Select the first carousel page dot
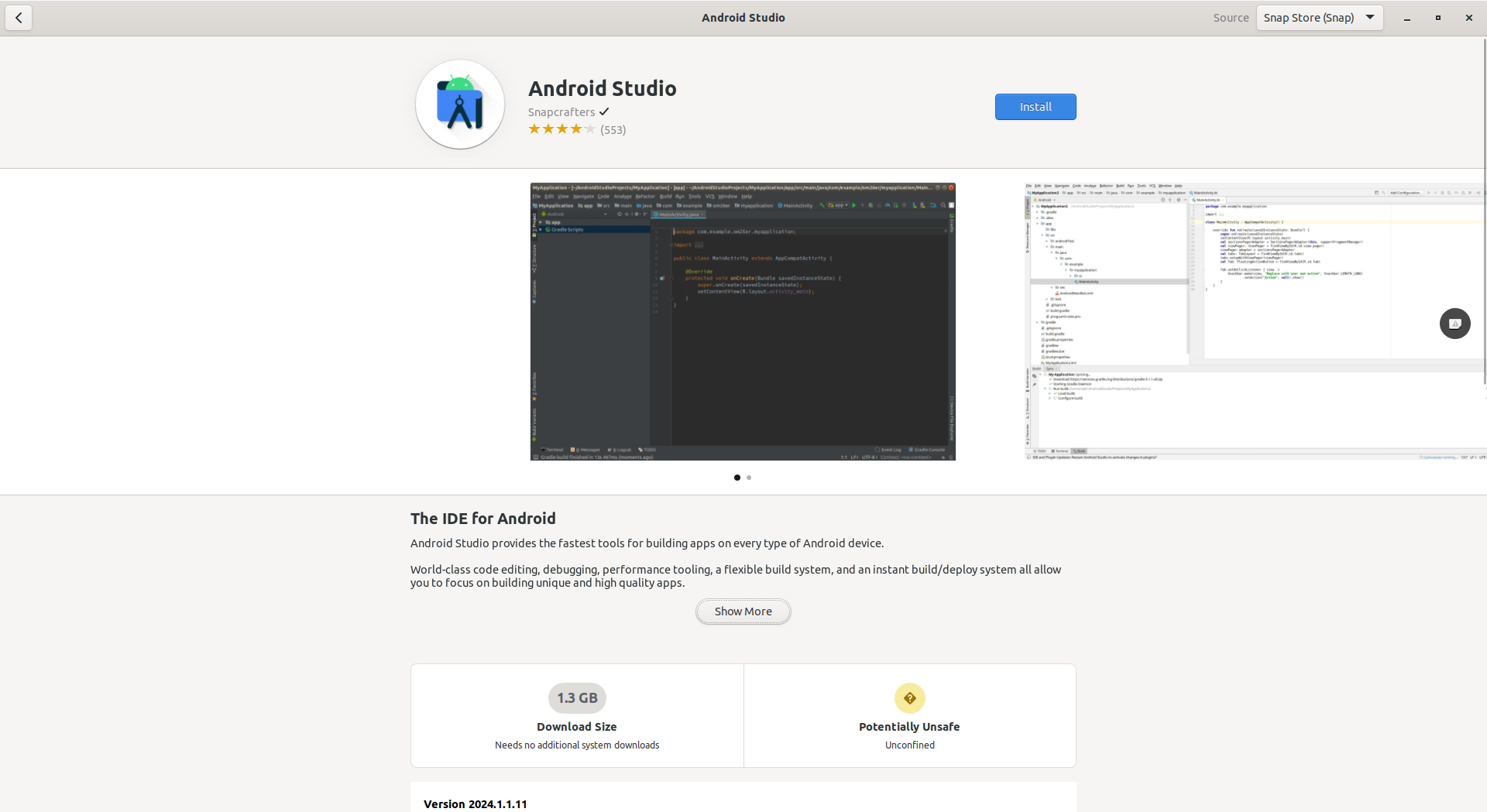 (737, 478)
